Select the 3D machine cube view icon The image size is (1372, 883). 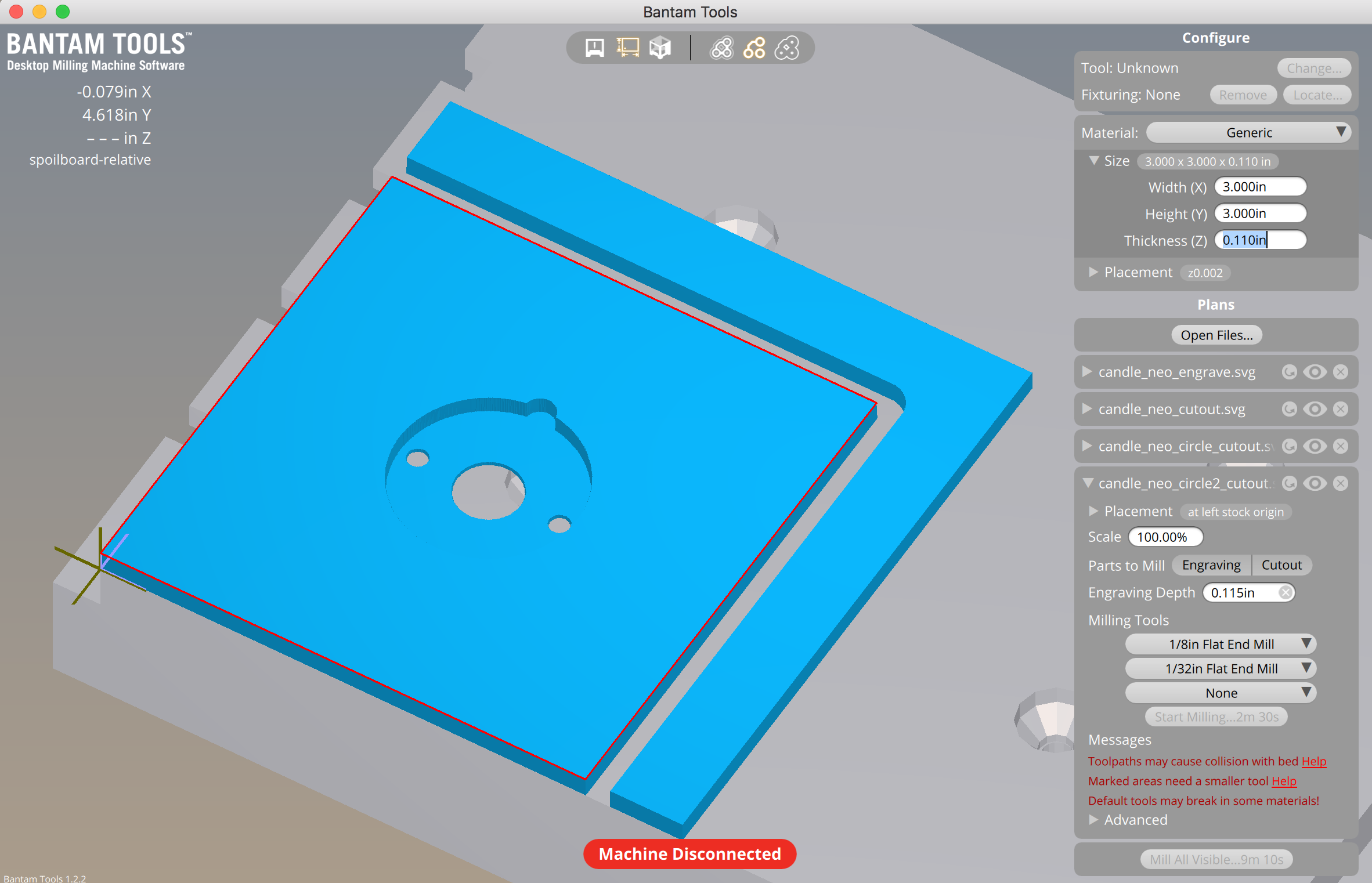click(x=660, y=48)
